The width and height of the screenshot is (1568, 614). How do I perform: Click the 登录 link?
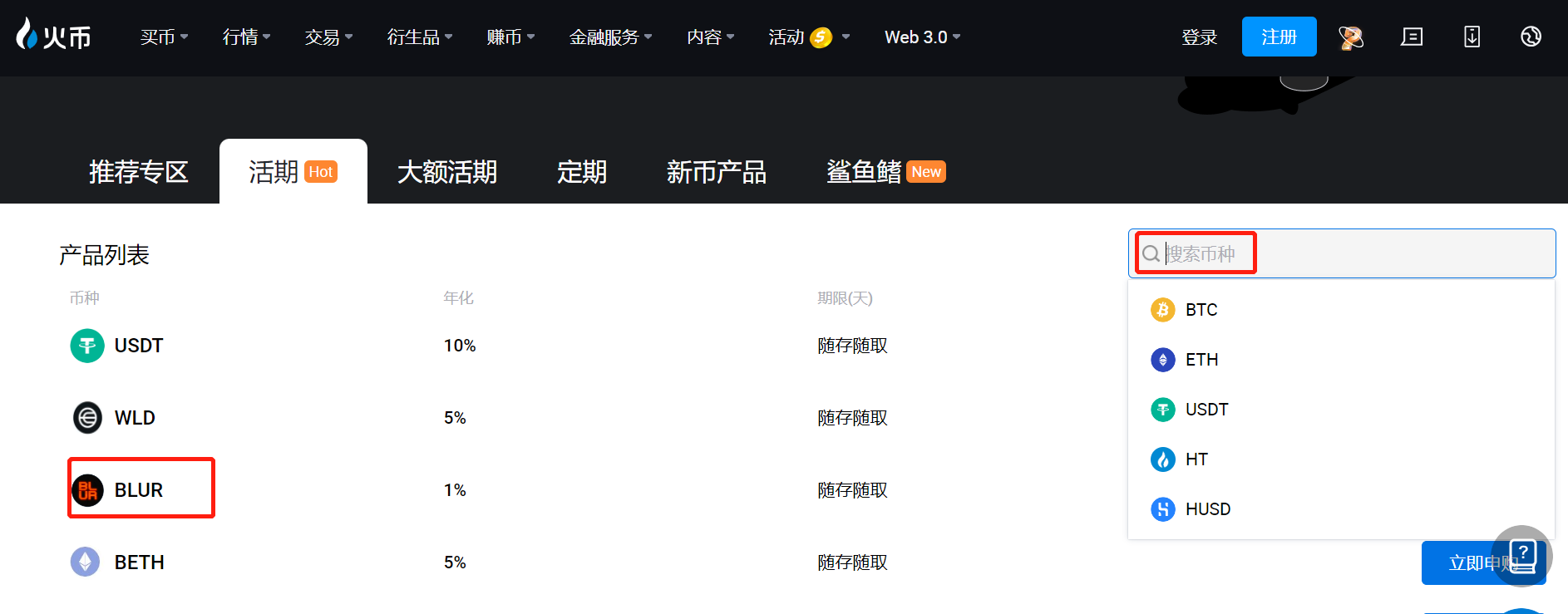(x=1199, y=37)
